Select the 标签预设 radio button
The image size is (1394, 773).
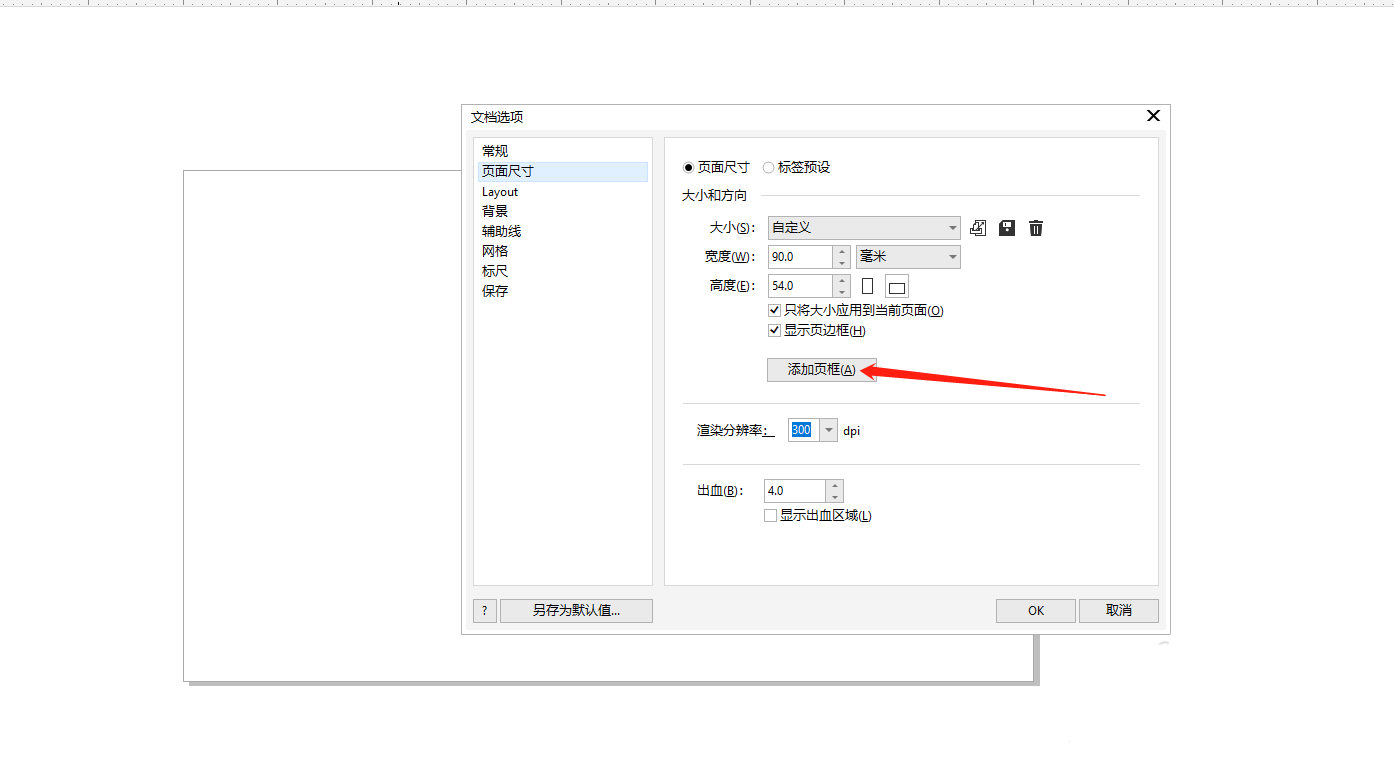[769, 167]
